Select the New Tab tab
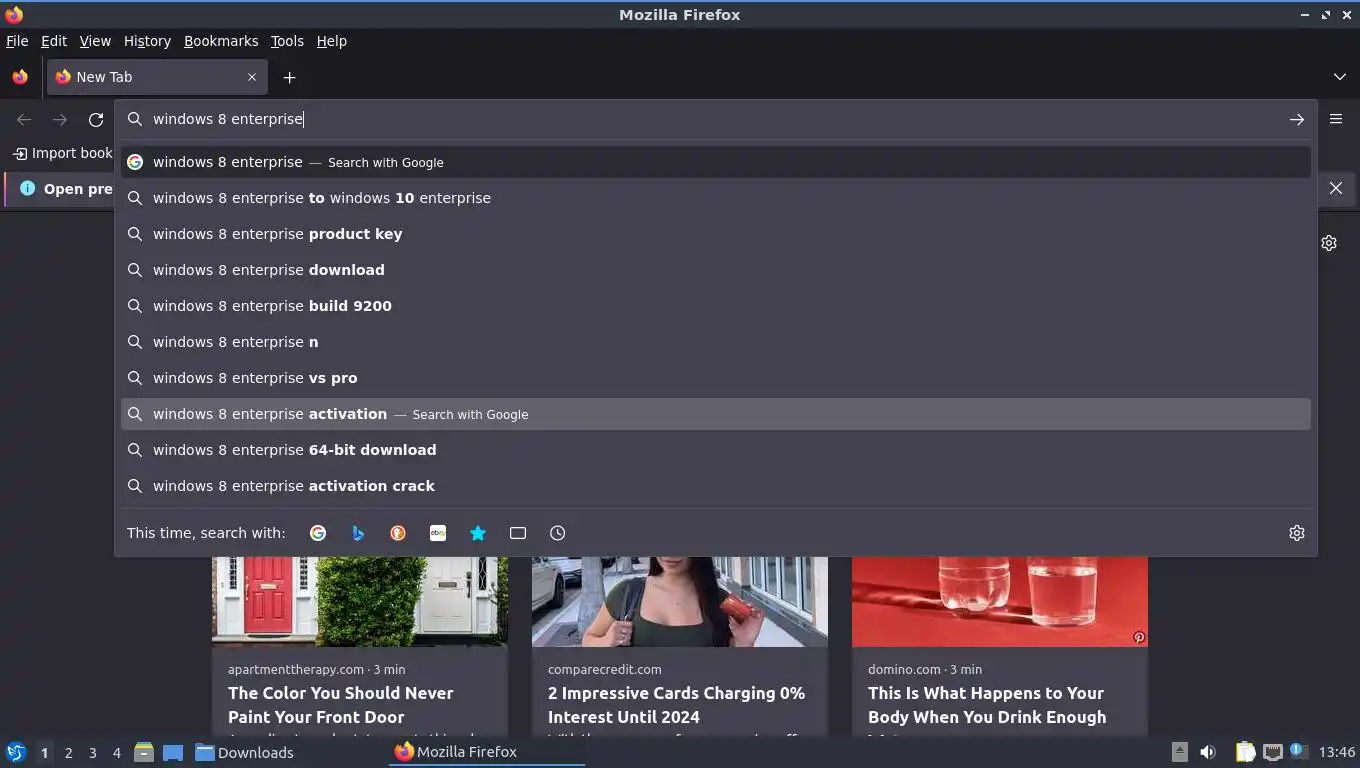This screenshot has width=1360, height=768. point(157,77)
